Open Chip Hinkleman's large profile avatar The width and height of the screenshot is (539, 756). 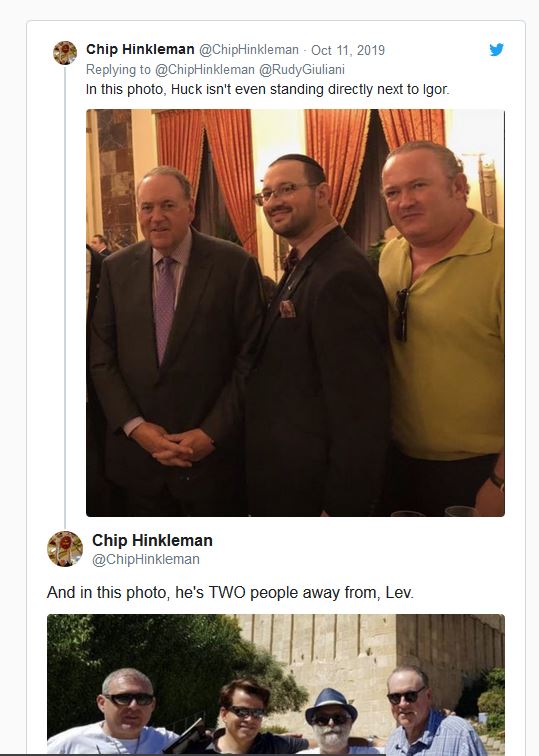(x=65, y=549)
